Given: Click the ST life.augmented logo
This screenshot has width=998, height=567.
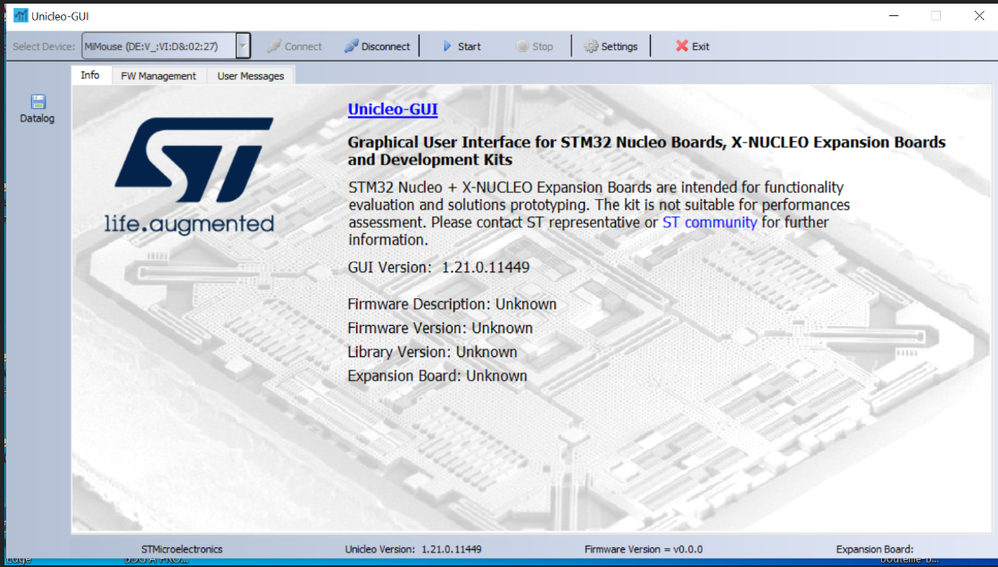Looking at the screenshot, I should coord(190,176).
